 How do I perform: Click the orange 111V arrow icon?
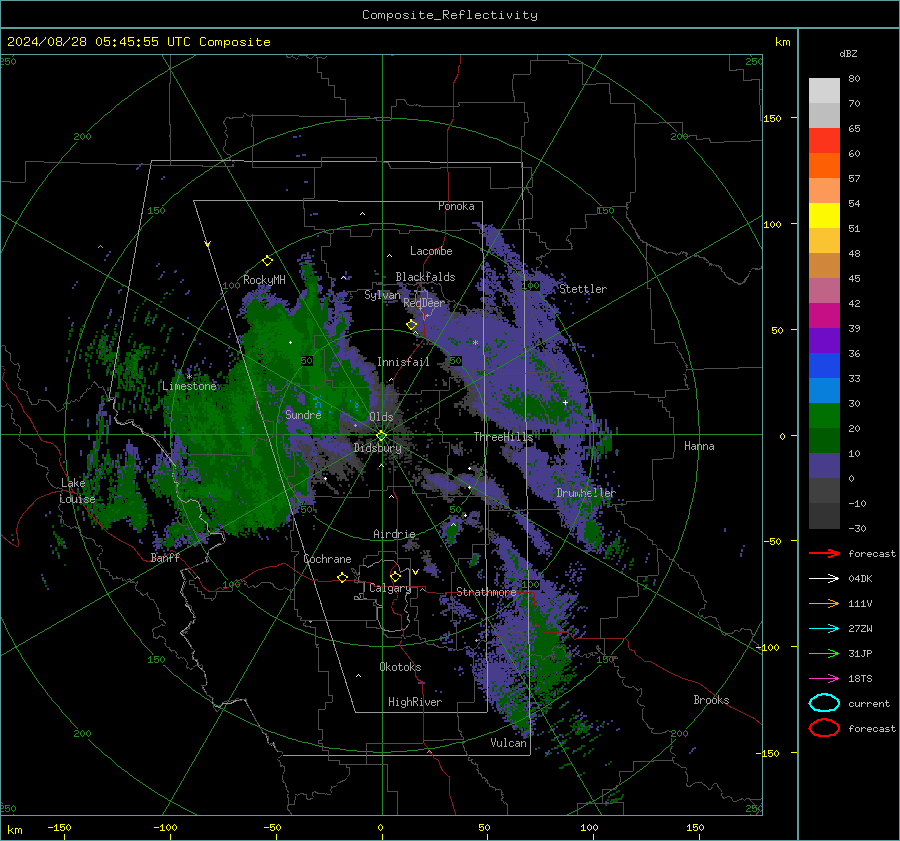(824, 603)
